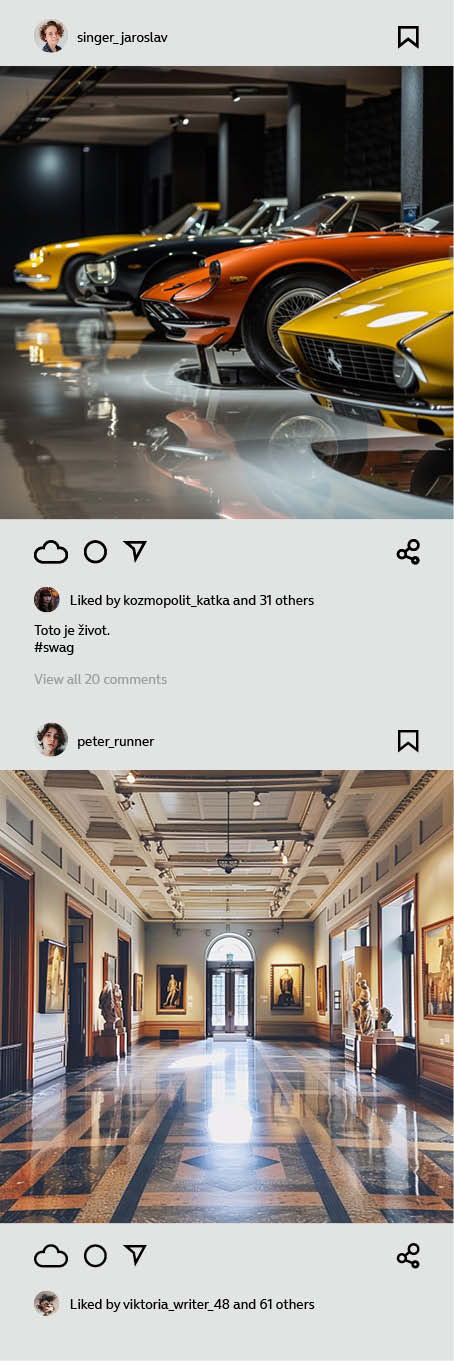Bookmark peter_runner's museum post
The width and height of the screenshot is (454, 1361).
point(408,741)
